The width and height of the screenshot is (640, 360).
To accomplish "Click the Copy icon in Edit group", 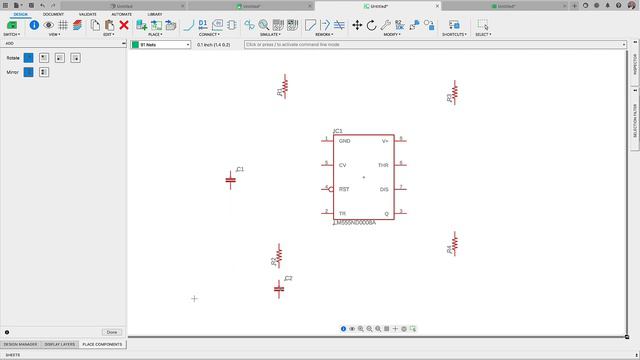I will tap(95, 25).
